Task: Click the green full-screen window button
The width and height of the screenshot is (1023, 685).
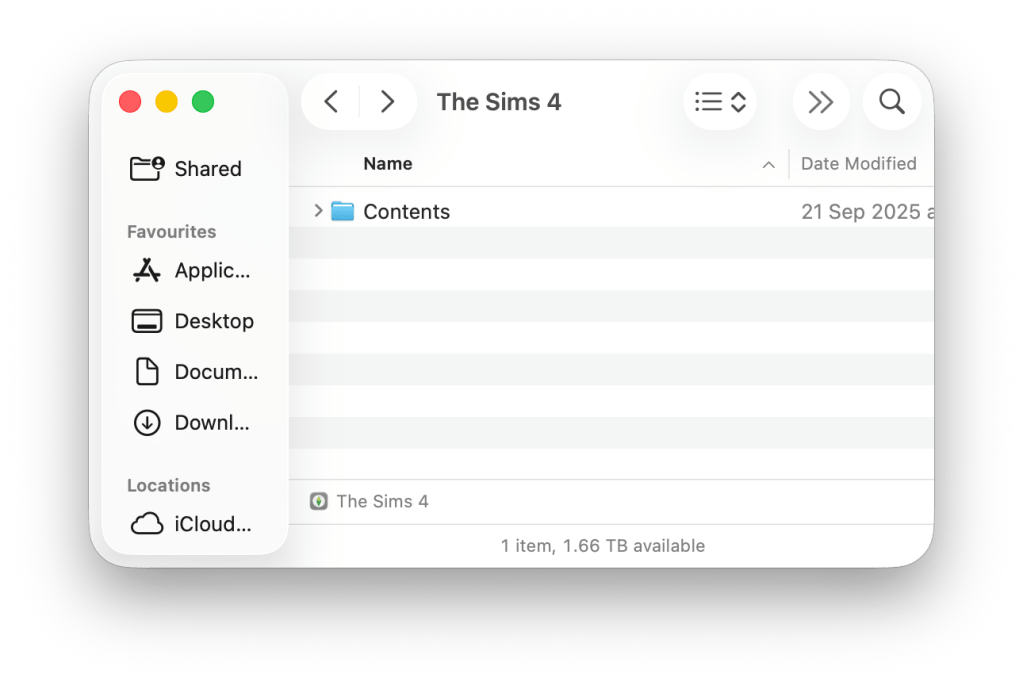Action: [203, 102]
